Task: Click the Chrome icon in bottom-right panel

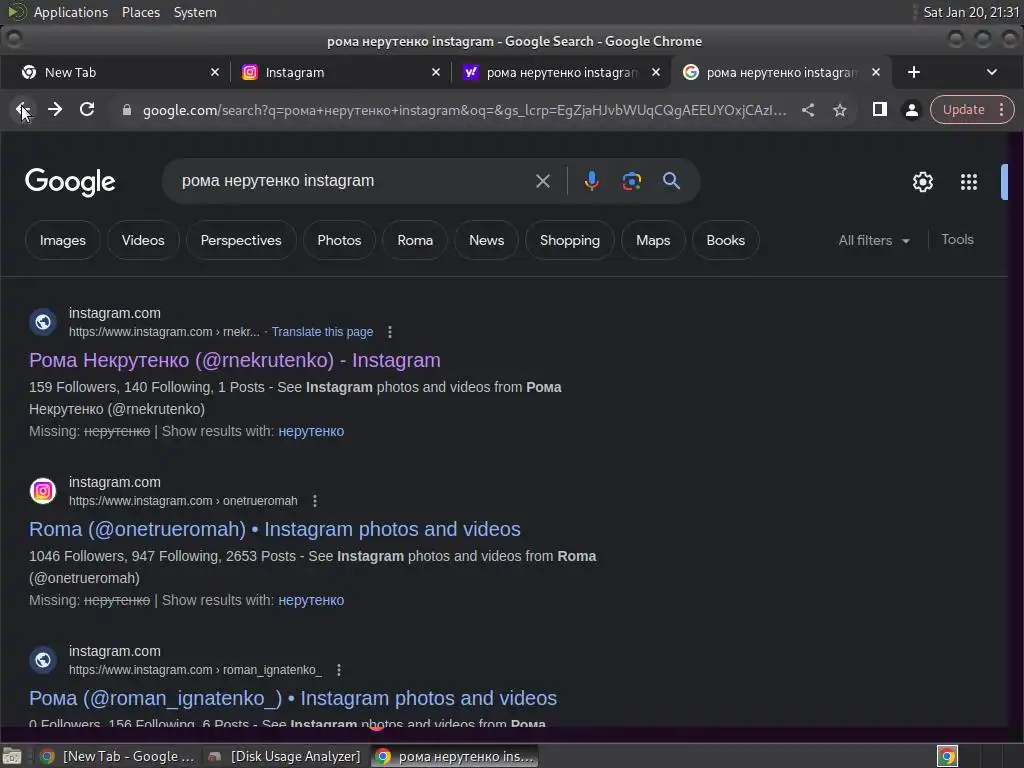Action: pos(947,756)
